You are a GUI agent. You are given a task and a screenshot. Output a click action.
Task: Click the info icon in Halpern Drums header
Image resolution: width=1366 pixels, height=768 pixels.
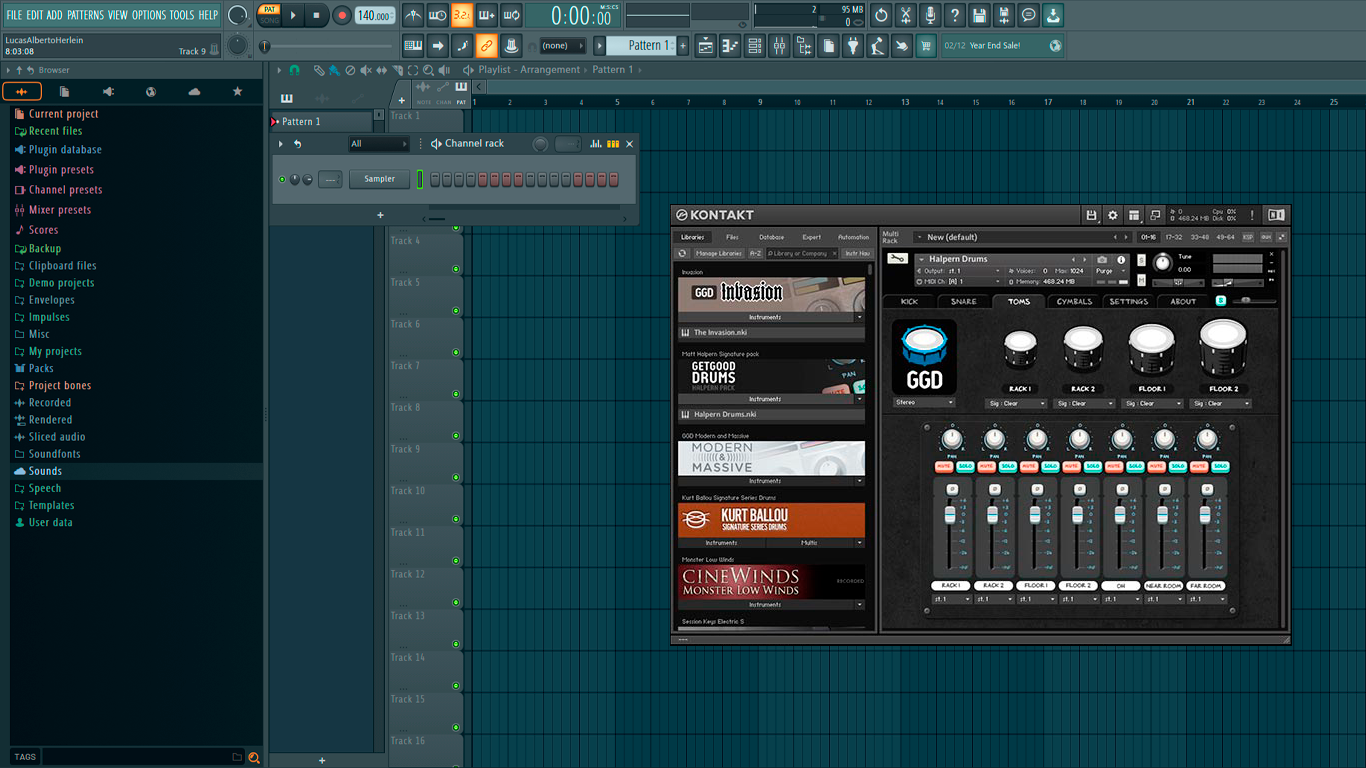pos(1121,260)
